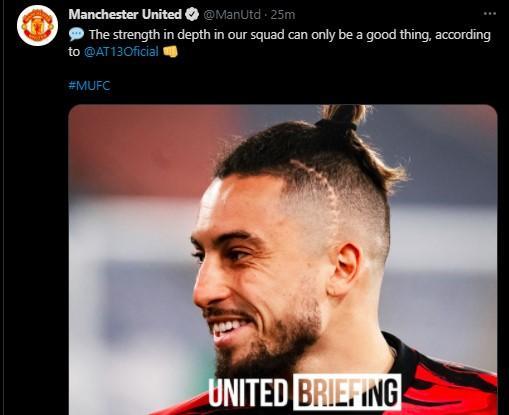Open the Manchester United display name
Image resolution: width=509 pixels, height=415 pixels.
[125, 14]
